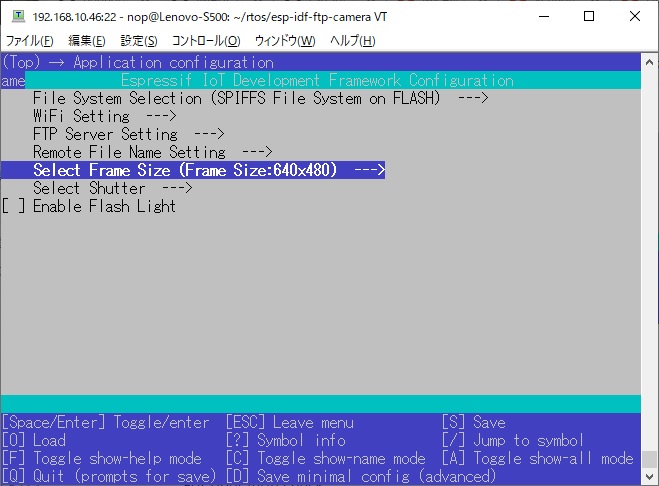Click the '[/] Jump to symbol' hint
Viewport: 659px width, 486px height.
point(513,441)
